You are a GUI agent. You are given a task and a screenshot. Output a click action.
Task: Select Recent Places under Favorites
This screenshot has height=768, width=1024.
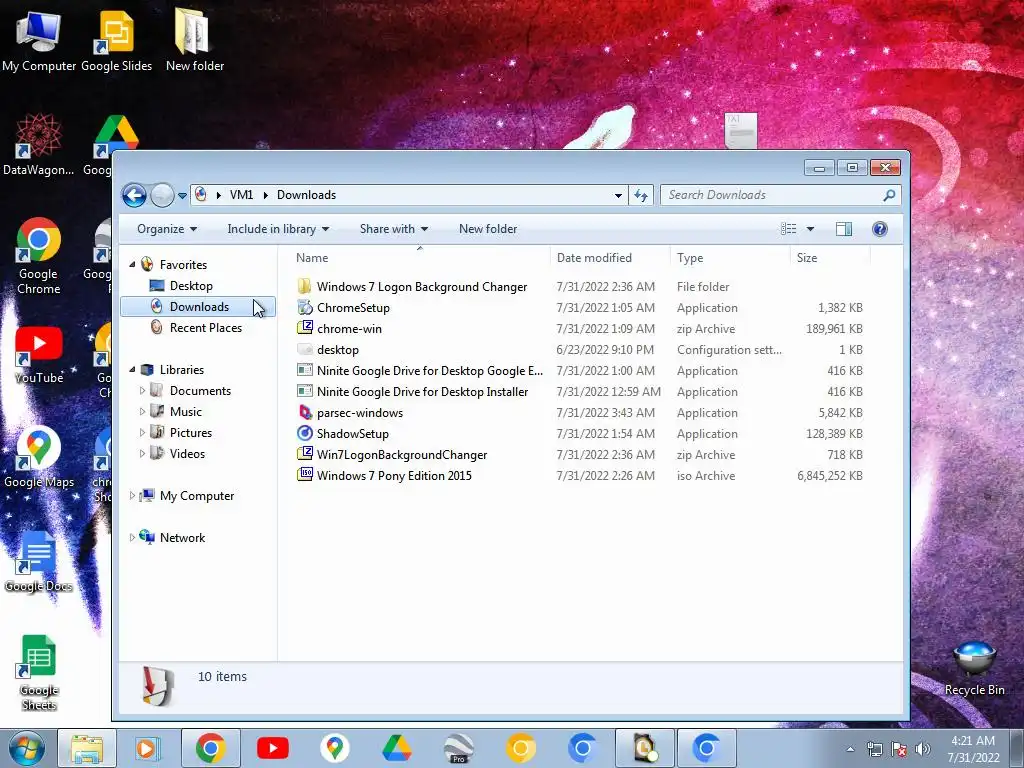point(206,328)
